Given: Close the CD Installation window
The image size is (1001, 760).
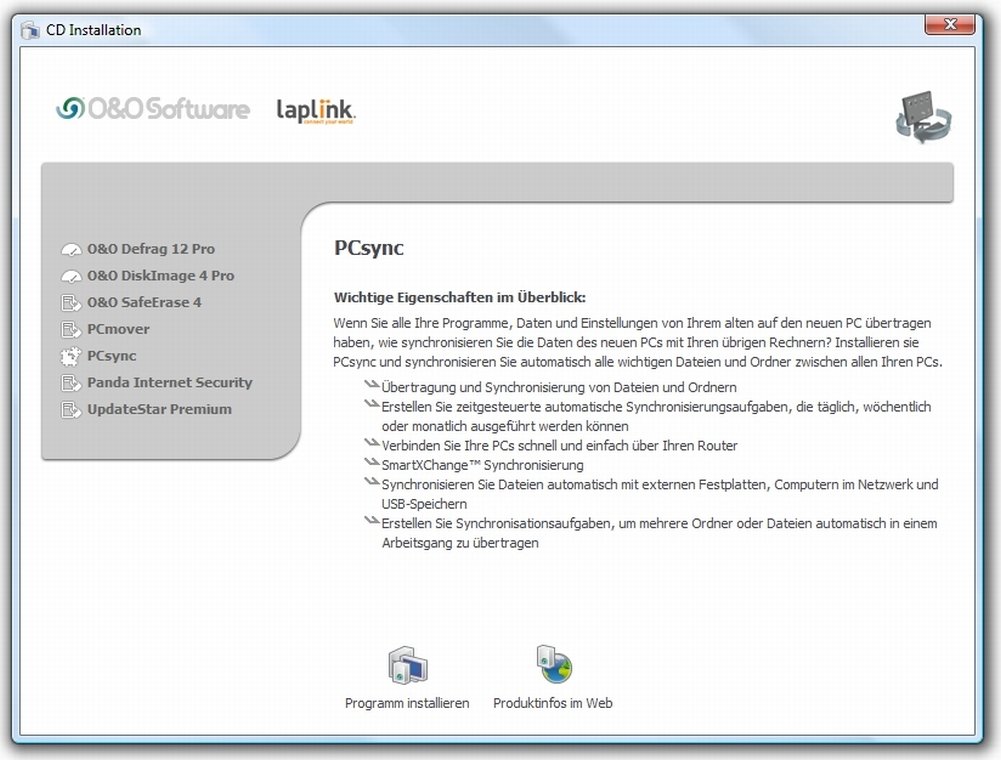Looking at the screenshot, I should coord(949,25).
